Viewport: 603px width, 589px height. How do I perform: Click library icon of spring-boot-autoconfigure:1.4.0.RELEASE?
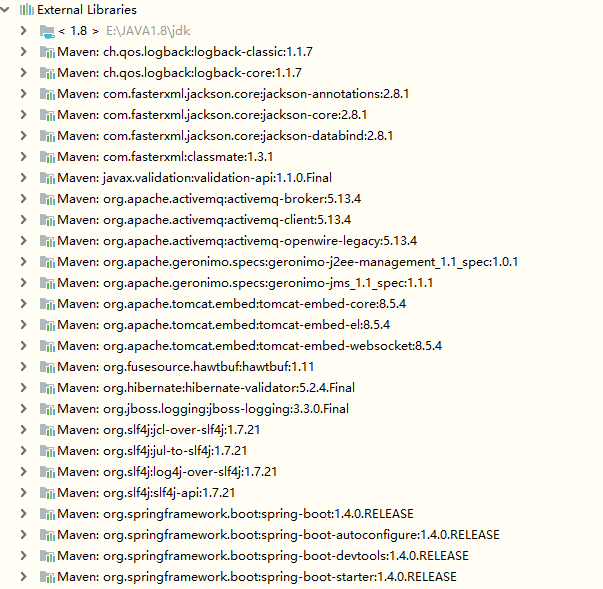pyautogui.click(x=47, y=535)
